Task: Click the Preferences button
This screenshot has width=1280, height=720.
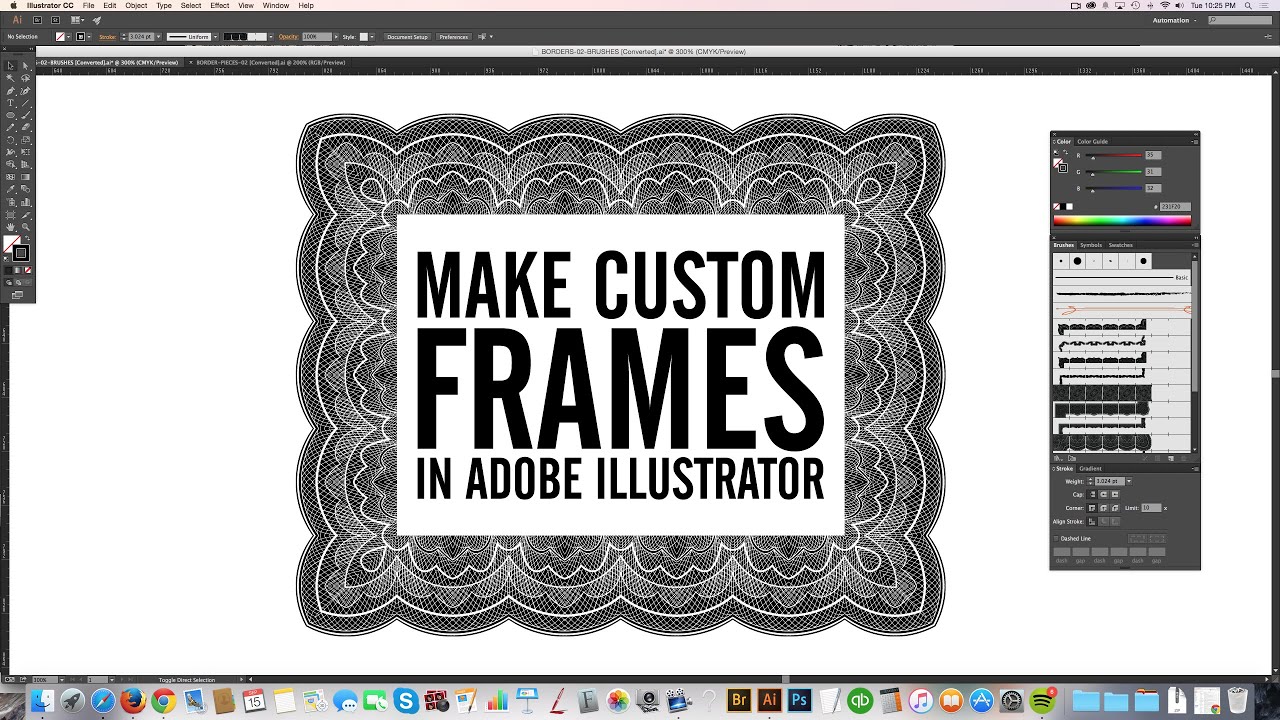Action: 453,37
